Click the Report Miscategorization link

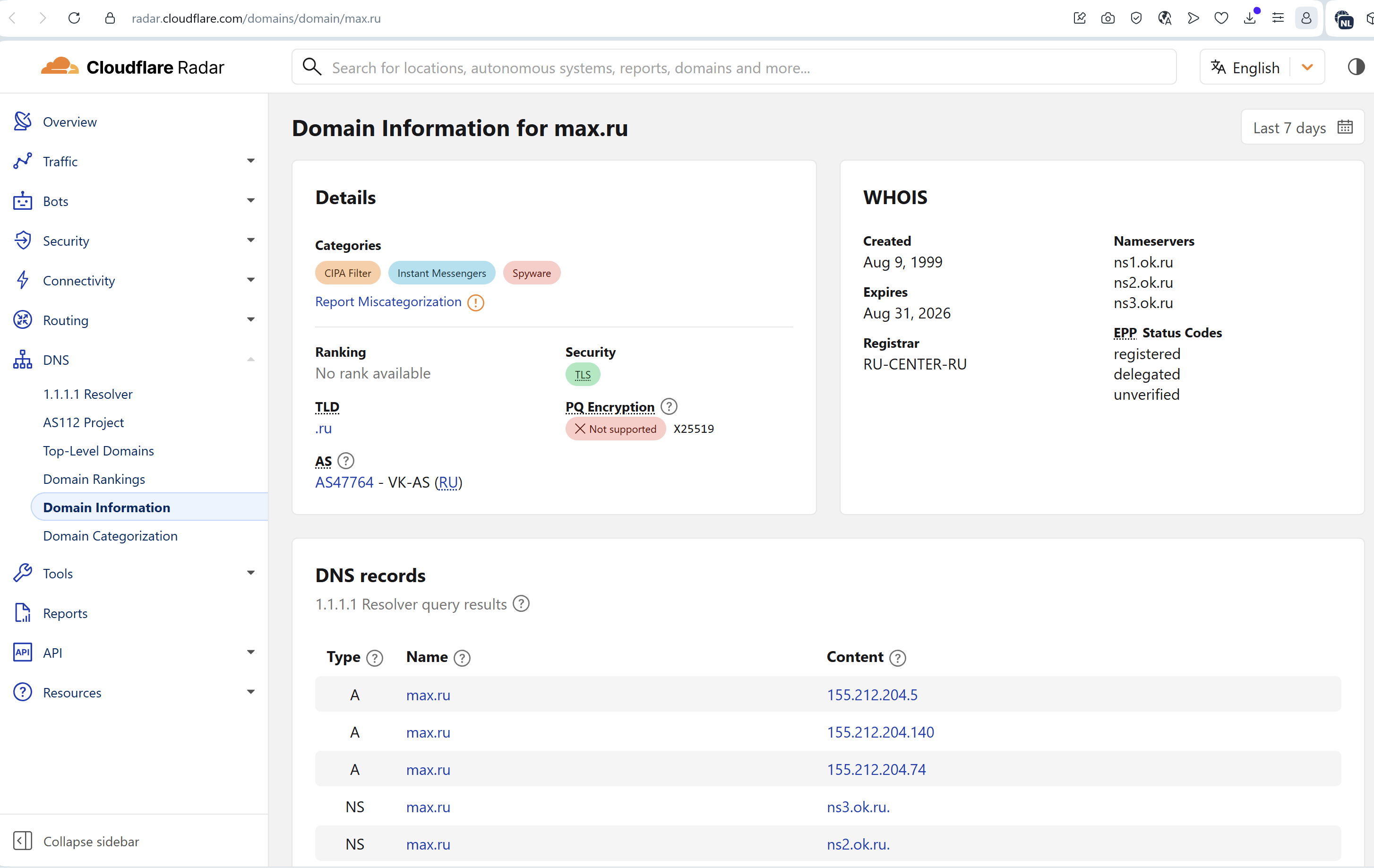(388, 302)
